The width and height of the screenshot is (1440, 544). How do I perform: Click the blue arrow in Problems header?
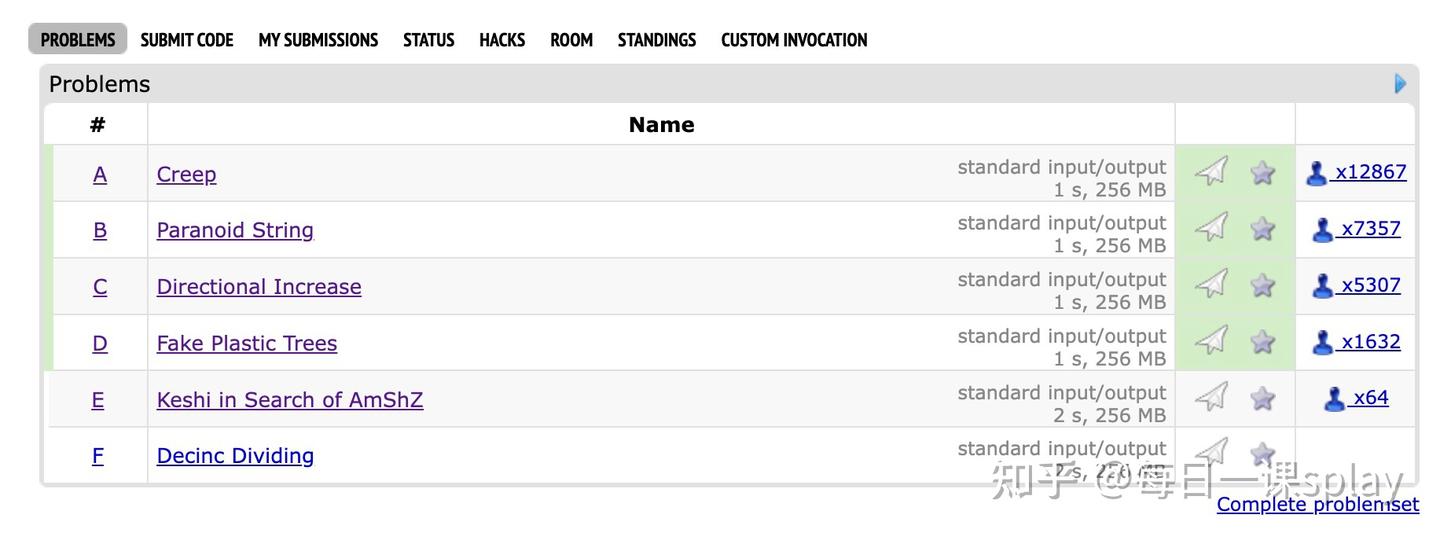point(1400,84)
